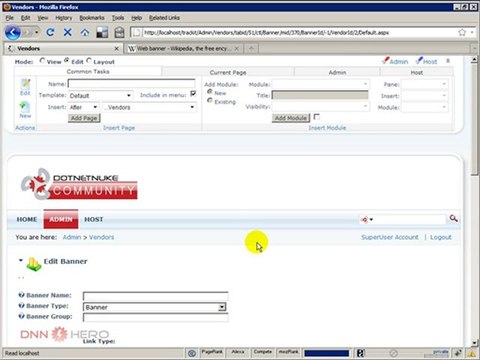480x360 pixels.
Task: Open the back history dropdown arrow
Action: pos(36,32)
